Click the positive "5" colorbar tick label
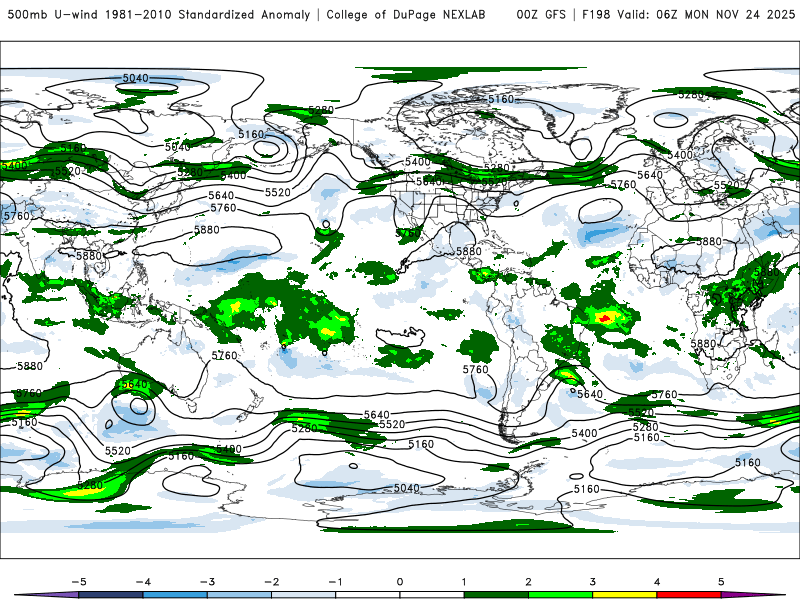This screenshot has height=600, width=800. [721, 582]
